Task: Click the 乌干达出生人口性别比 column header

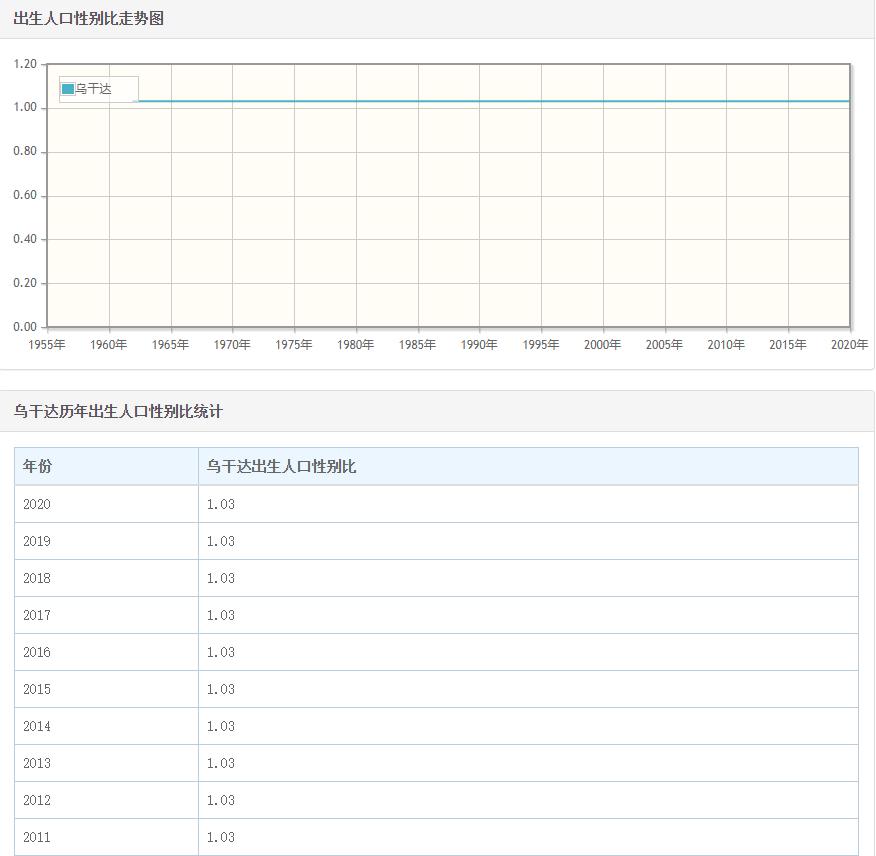Action: [280, 466]
